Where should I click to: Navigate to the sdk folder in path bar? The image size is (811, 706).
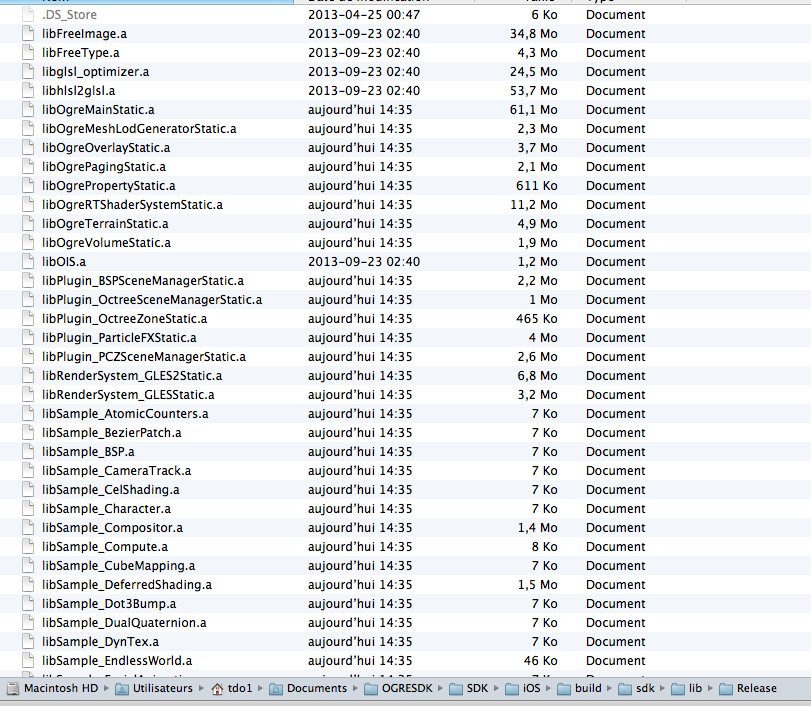pos(645,688)
